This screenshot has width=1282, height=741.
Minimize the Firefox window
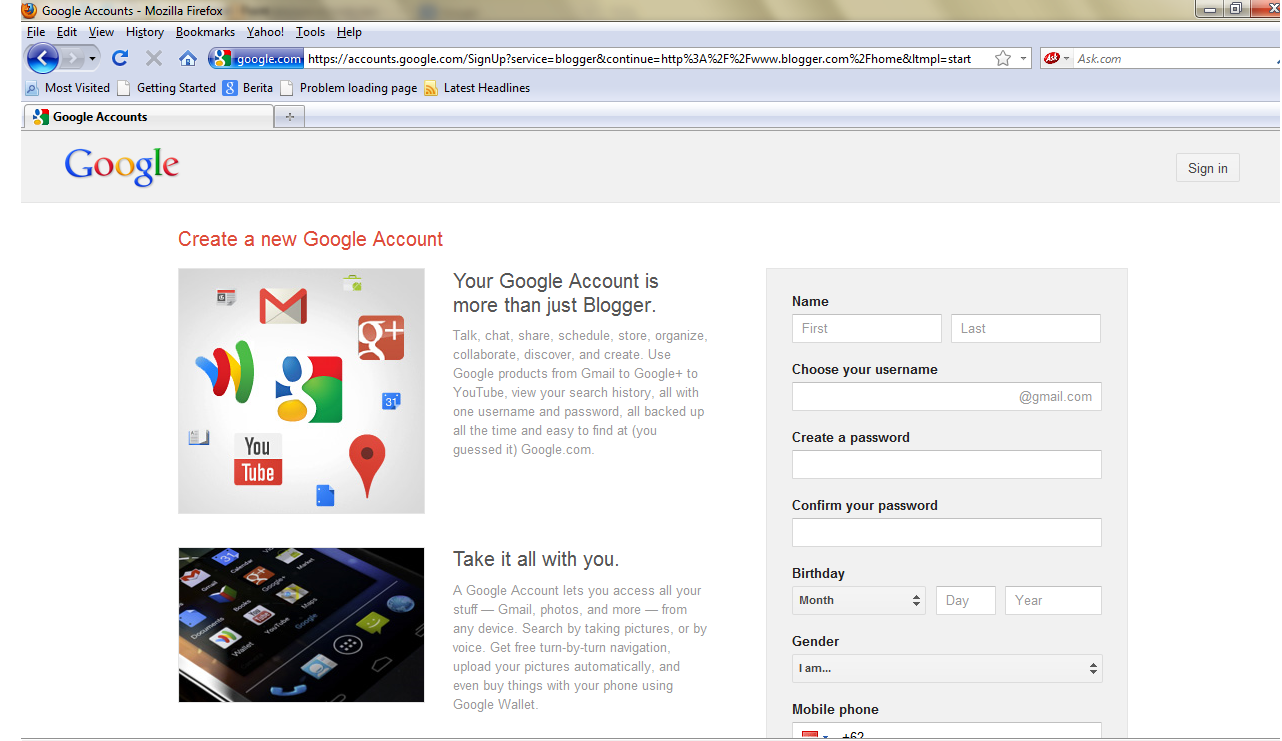click(1211, 9)
